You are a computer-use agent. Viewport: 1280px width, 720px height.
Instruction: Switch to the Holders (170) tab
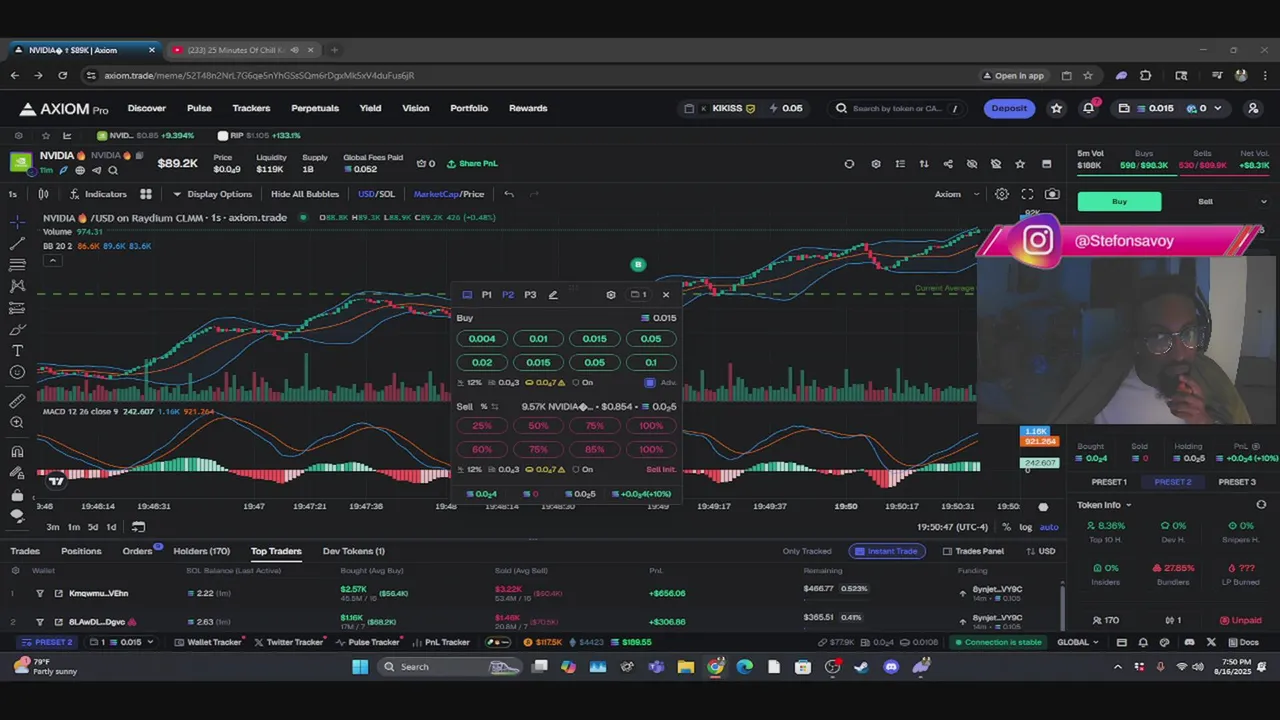tap(201, 551)
